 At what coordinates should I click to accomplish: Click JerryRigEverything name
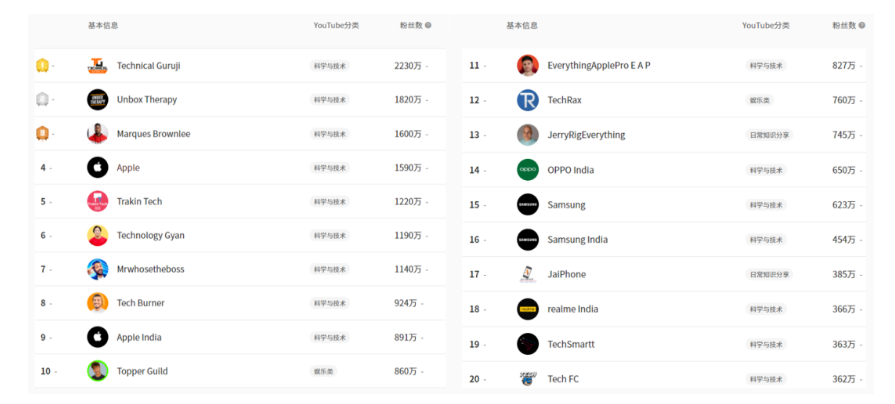coord(586,135)
